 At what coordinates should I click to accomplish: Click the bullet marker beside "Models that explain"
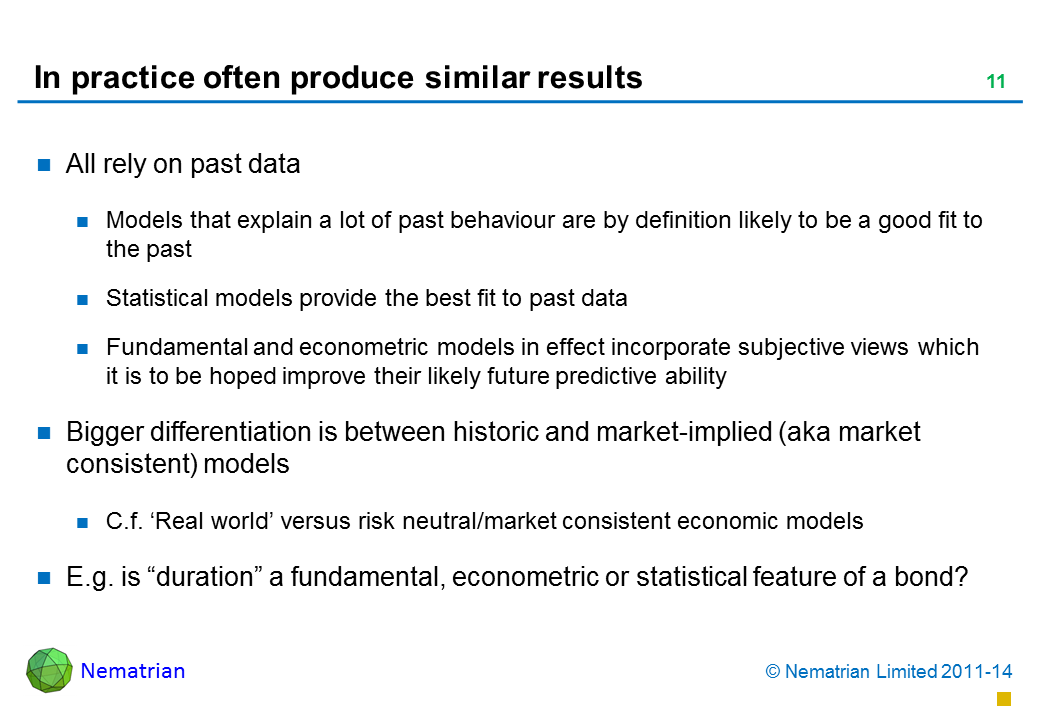coord(85,222)
